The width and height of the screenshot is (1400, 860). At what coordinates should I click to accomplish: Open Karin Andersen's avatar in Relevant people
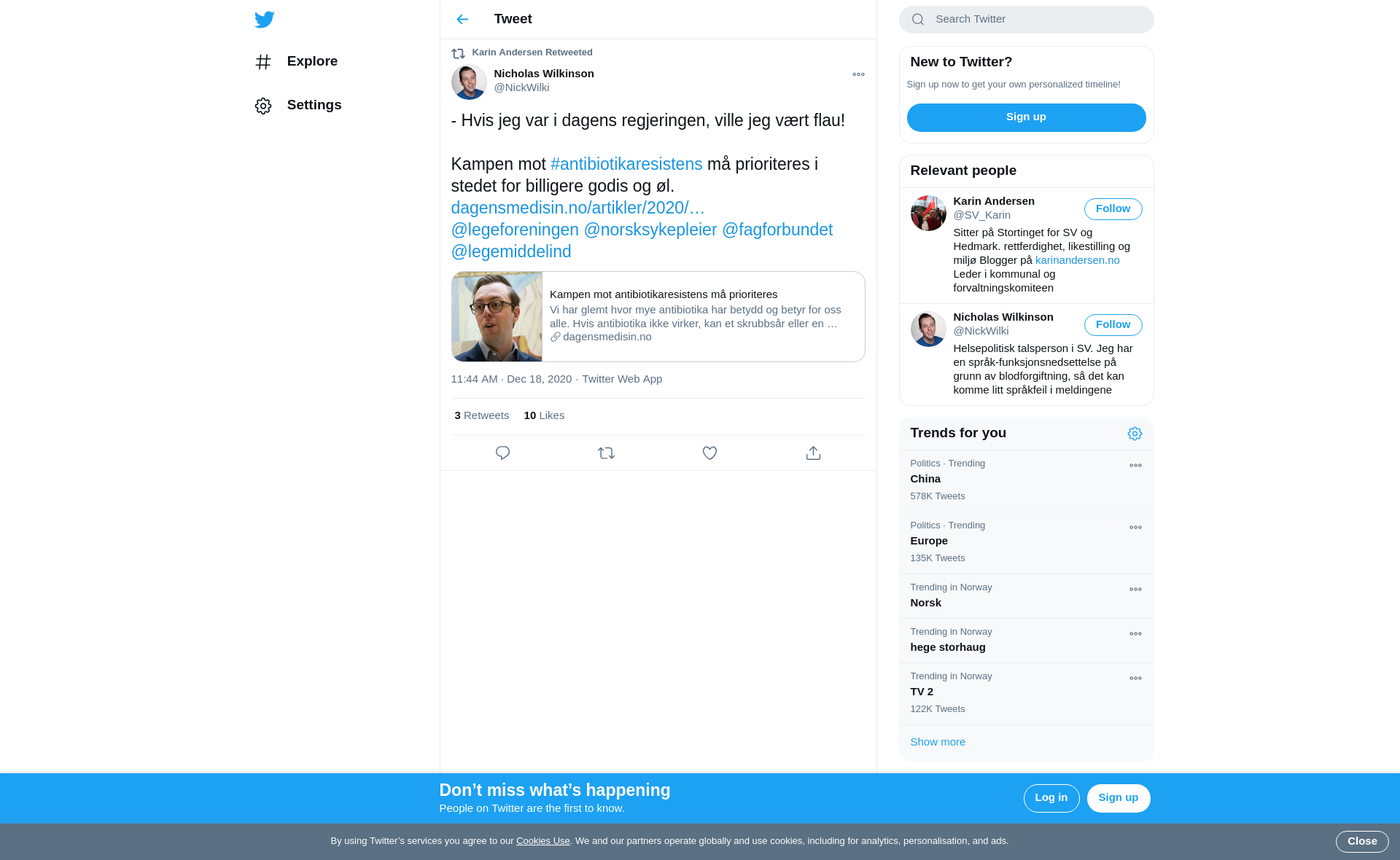tap(928, 214)
